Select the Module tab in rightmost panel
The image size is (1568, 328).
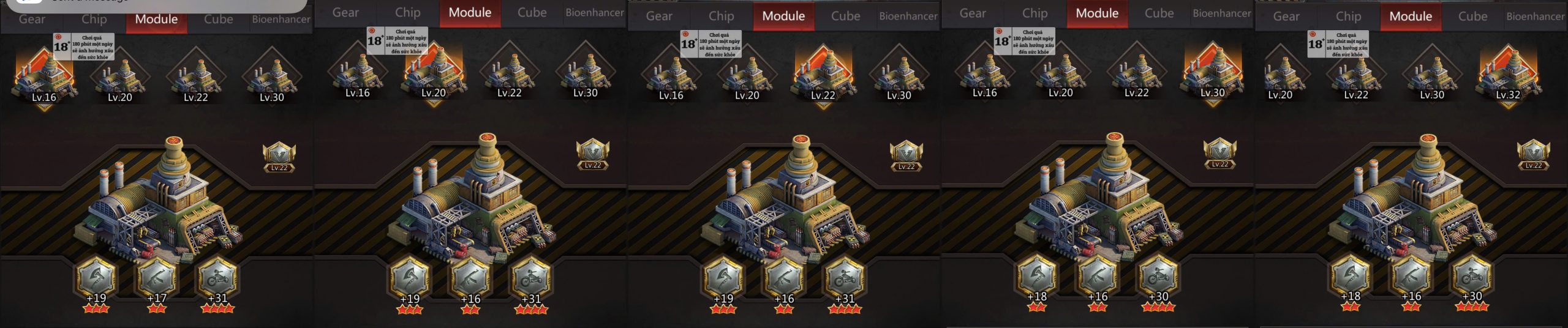1411,17
